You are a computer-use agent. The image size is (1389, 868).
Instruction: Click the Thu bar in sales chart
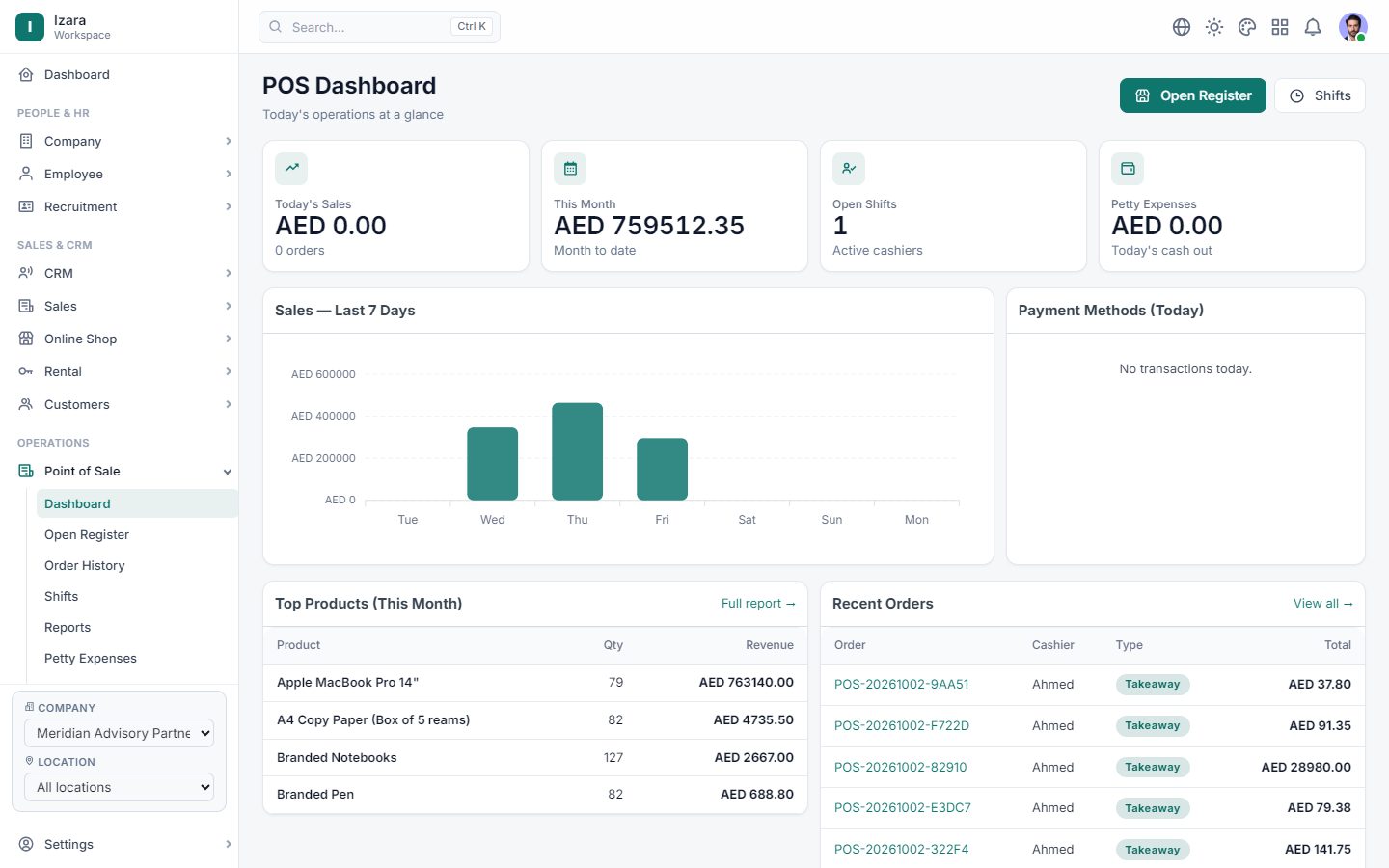577,451
